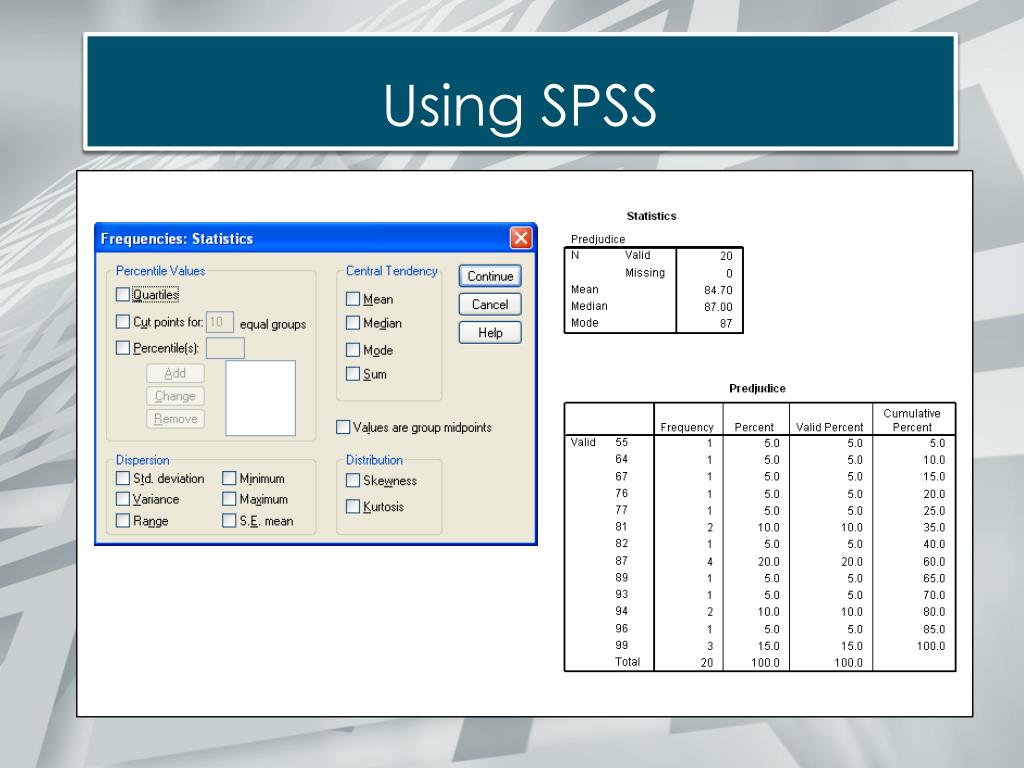Select the Median value 87.00
The width and height of the screenshot is (1024, 768).
[718, 307]
